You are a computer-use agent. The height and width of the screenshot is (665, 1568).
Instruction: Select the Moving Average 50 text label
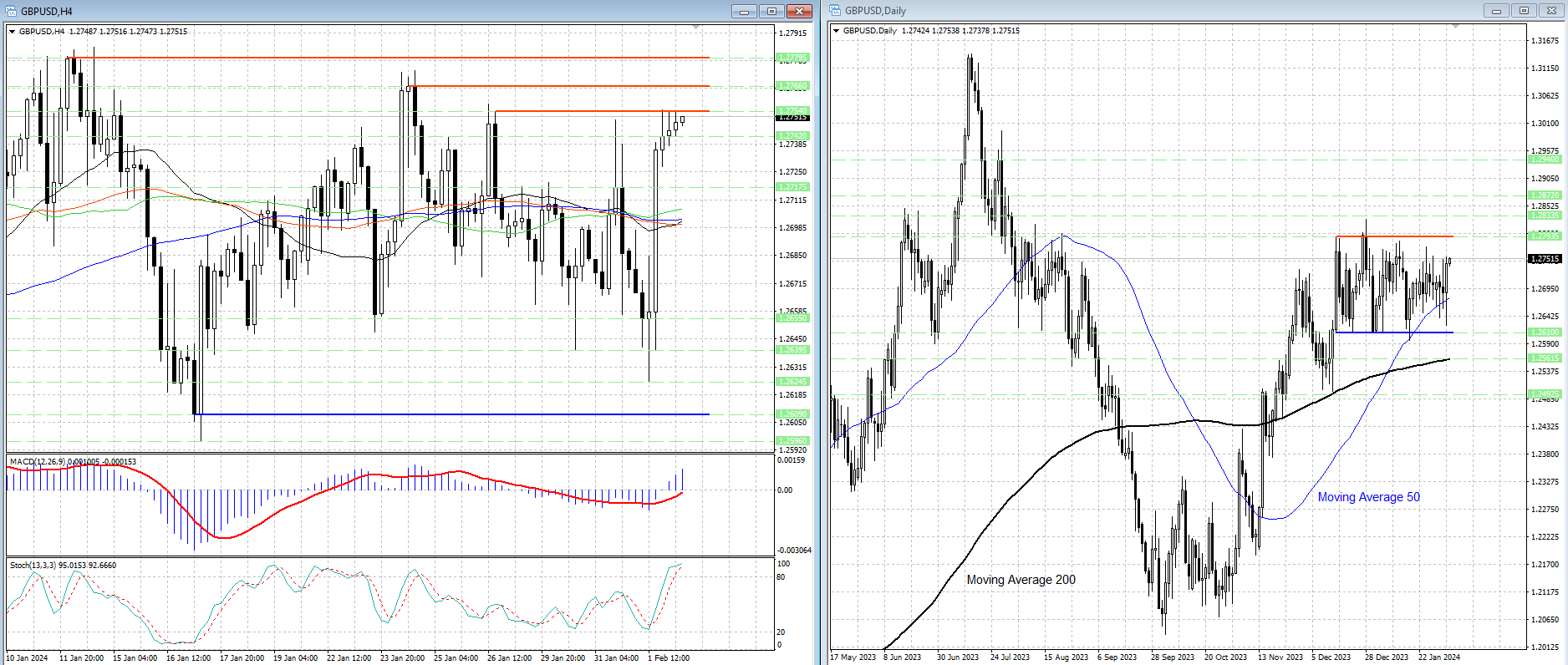(1368, 497)
